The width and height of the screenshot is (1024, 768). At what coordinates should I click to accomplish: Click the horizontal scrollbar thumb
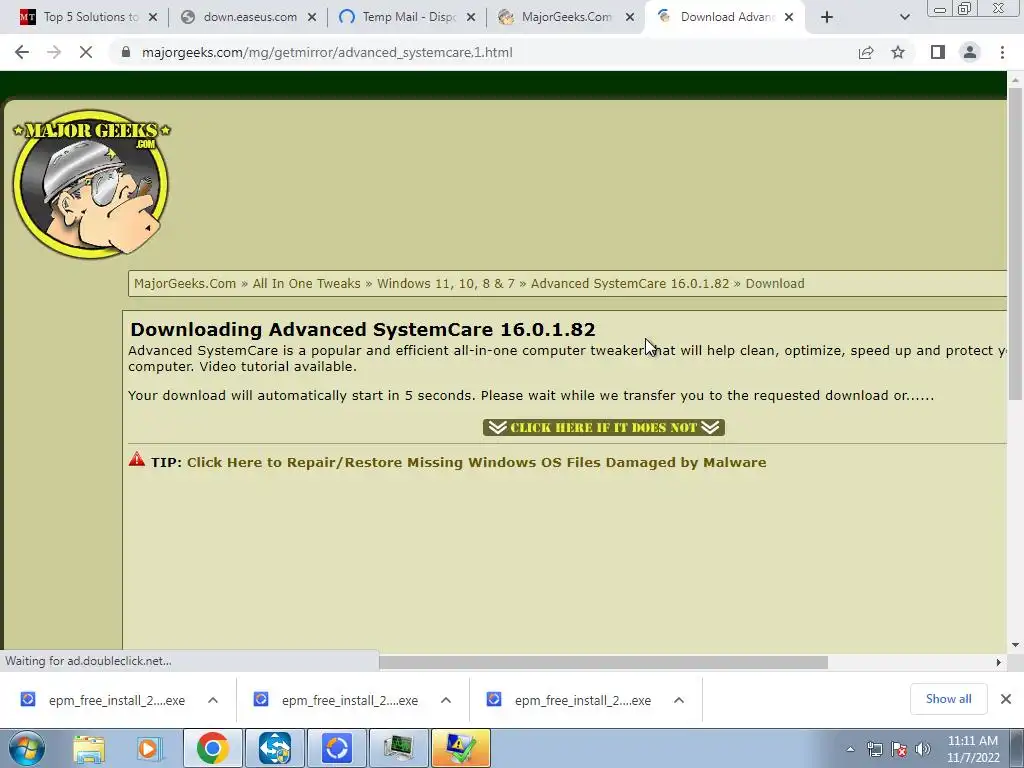point(603,662)
